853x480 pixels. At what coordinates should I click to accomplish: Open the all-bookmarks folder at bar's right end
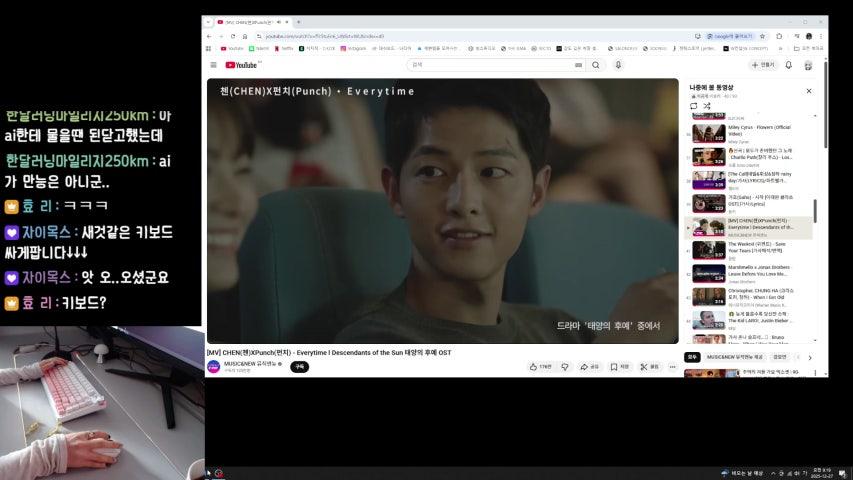tap(808, 48)
